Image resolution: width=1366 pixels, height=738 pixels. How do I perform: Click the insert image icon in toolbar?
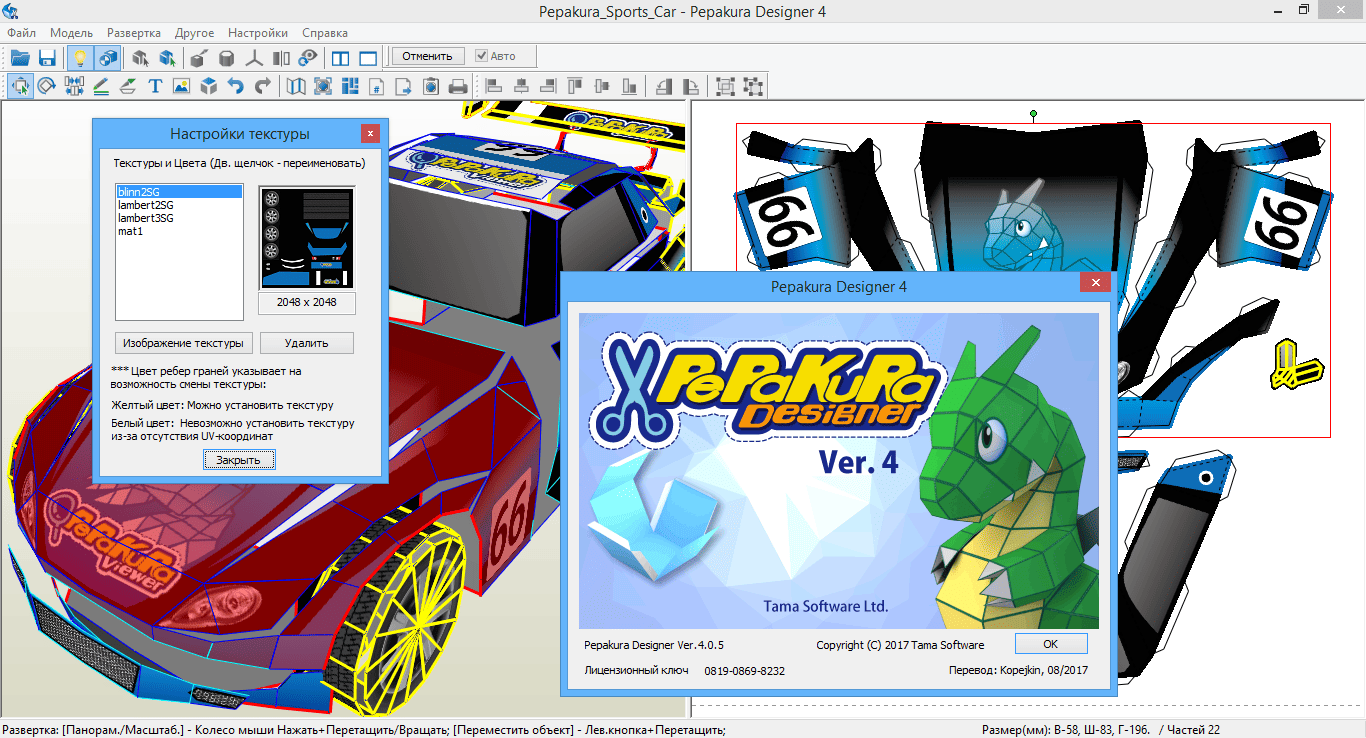181,86
